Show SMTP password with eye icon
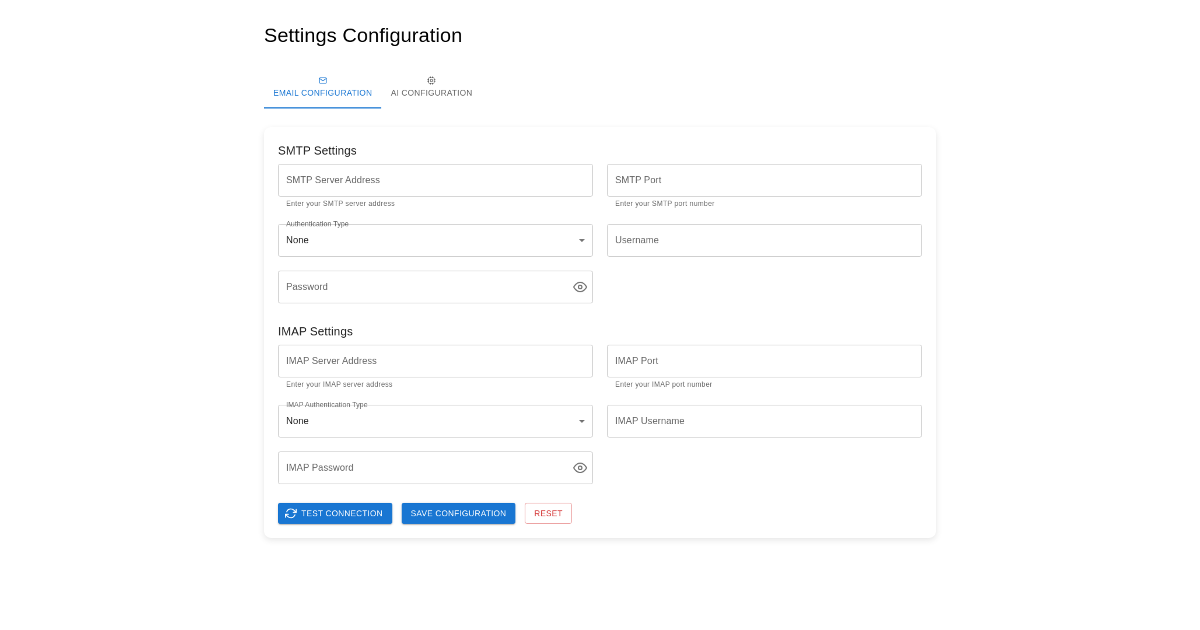The image size is (1200, 630). 580,287
